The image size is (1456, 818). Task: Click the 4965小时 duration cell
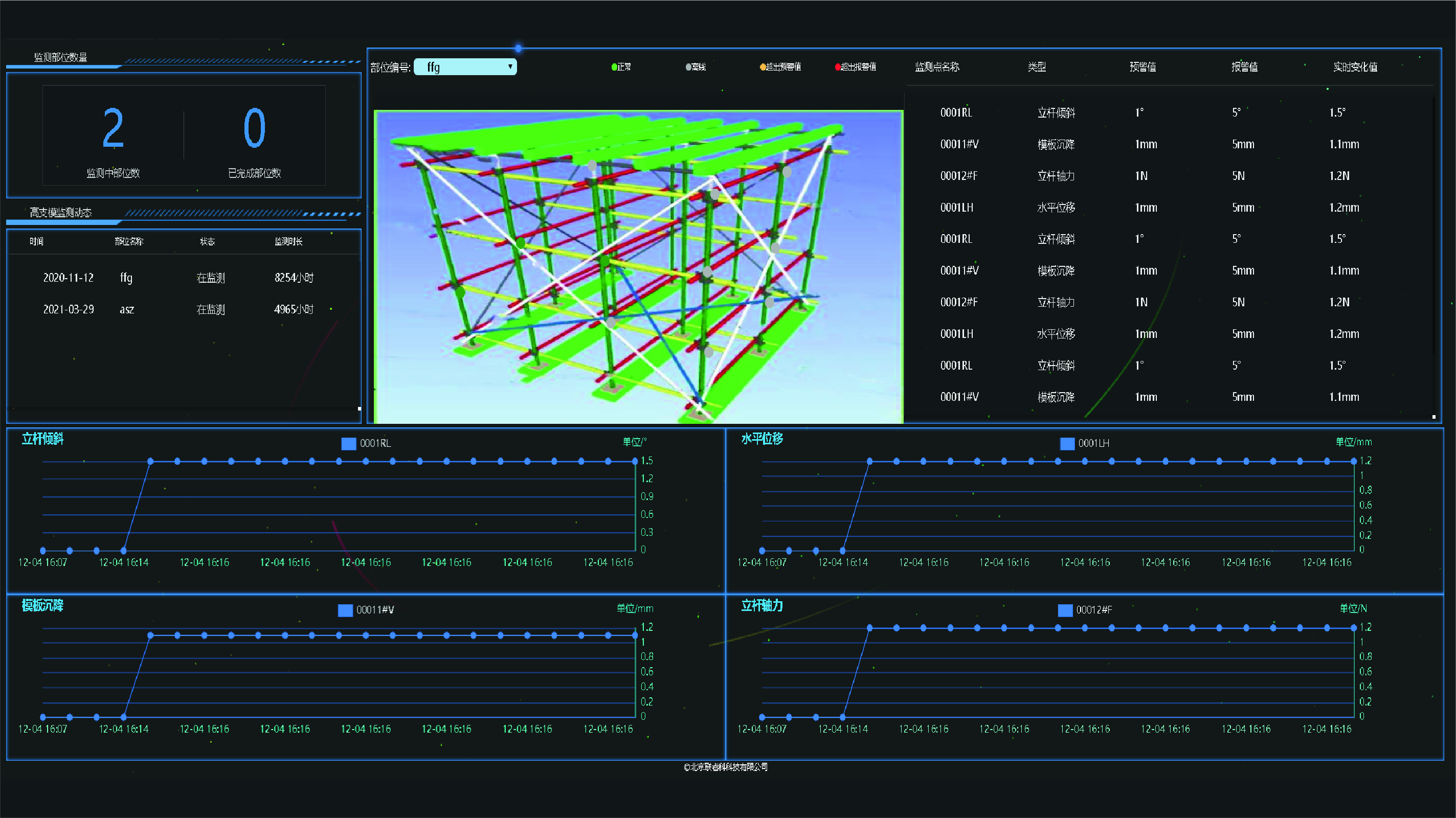pos(294,309)
